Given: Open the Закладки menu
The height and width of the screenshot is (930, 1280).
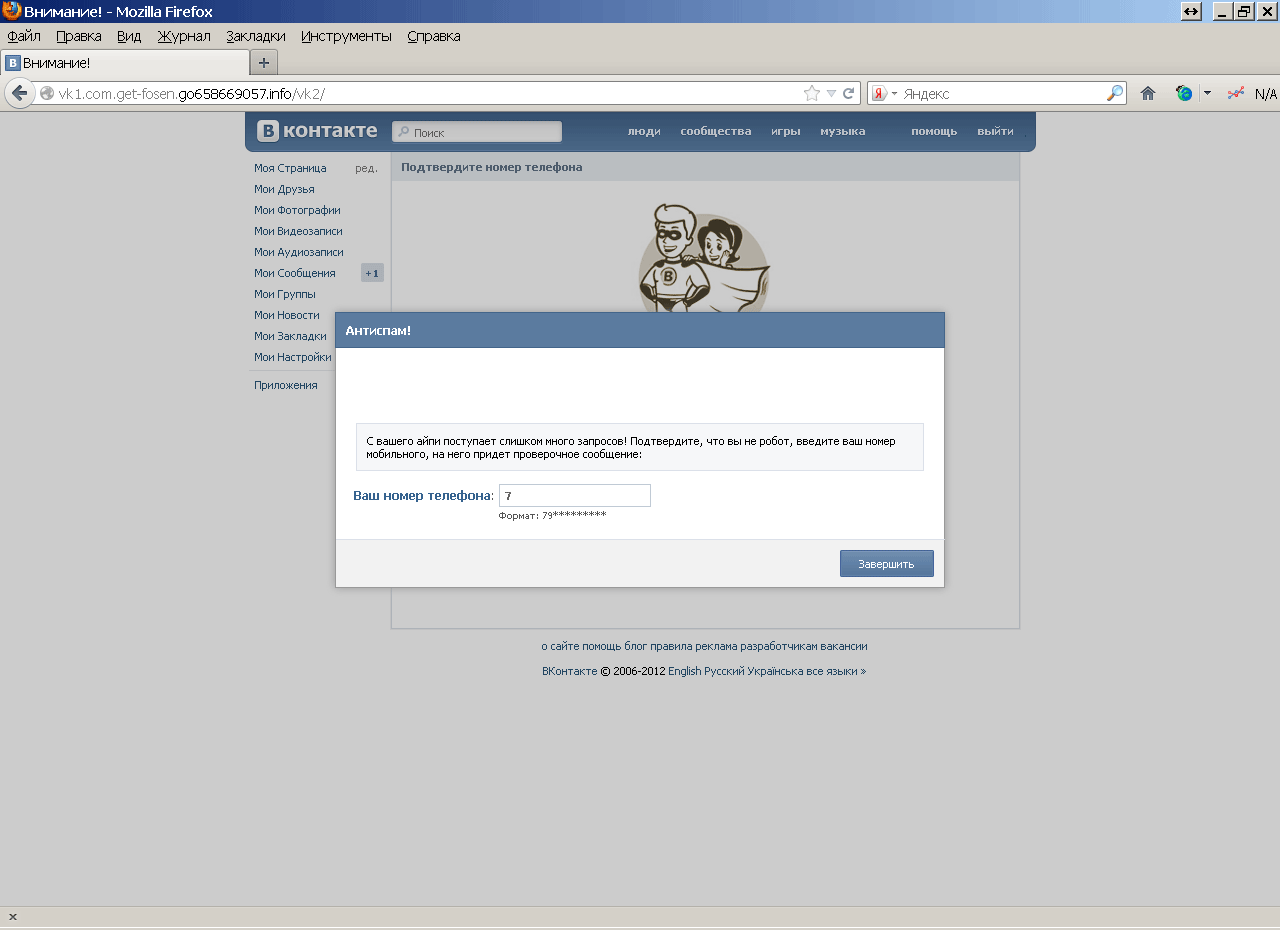Looking at the screenshot, I should [x=255, y=36].
